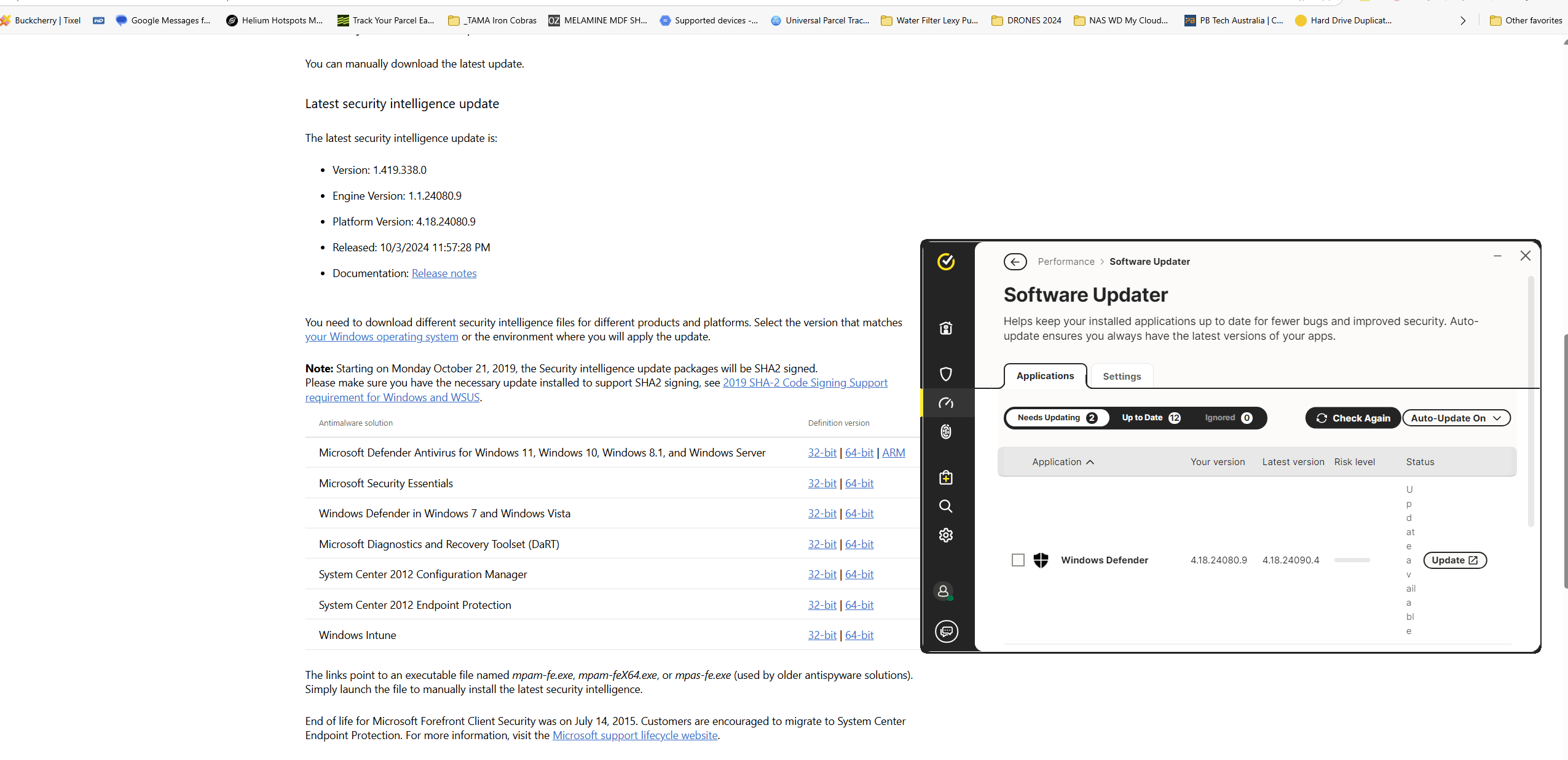Click the Check Again button
Viewport: 1568px width, 760px height.
tap(1353, 418)
